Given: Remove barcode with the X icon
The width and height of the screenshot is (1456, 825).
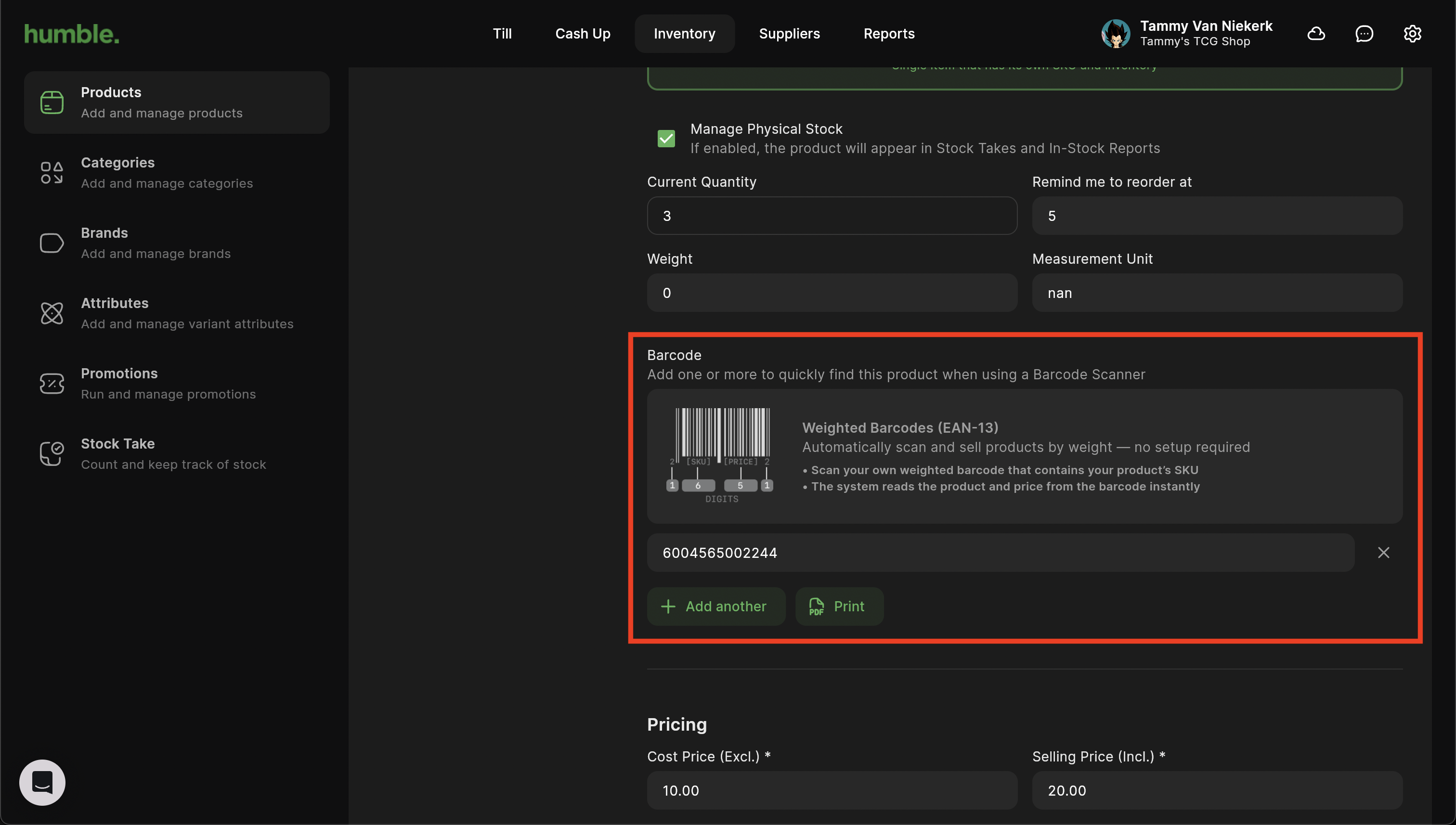Looking at the screenshot, I should click(x=1383, y=553).
